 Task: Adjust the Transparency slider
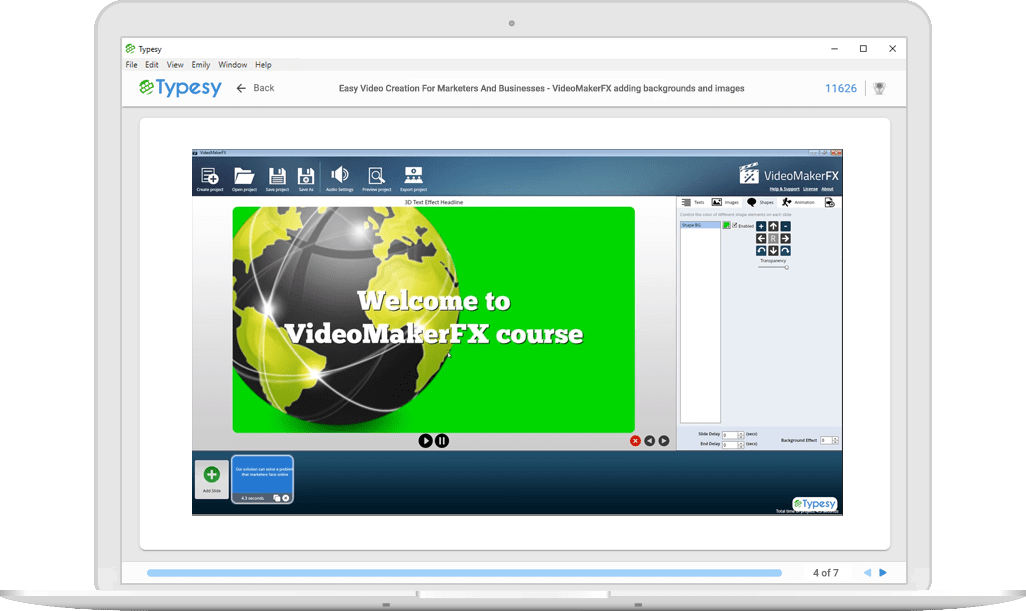[773, 267]
